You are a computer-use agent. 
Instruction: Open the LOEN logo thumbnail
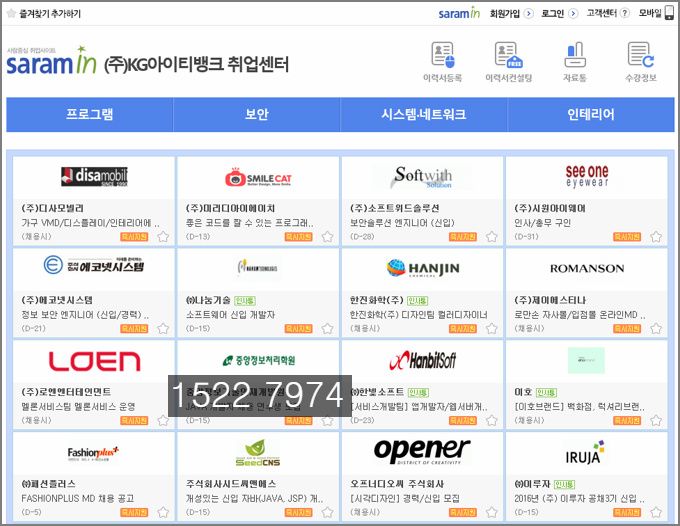point(94,361)
